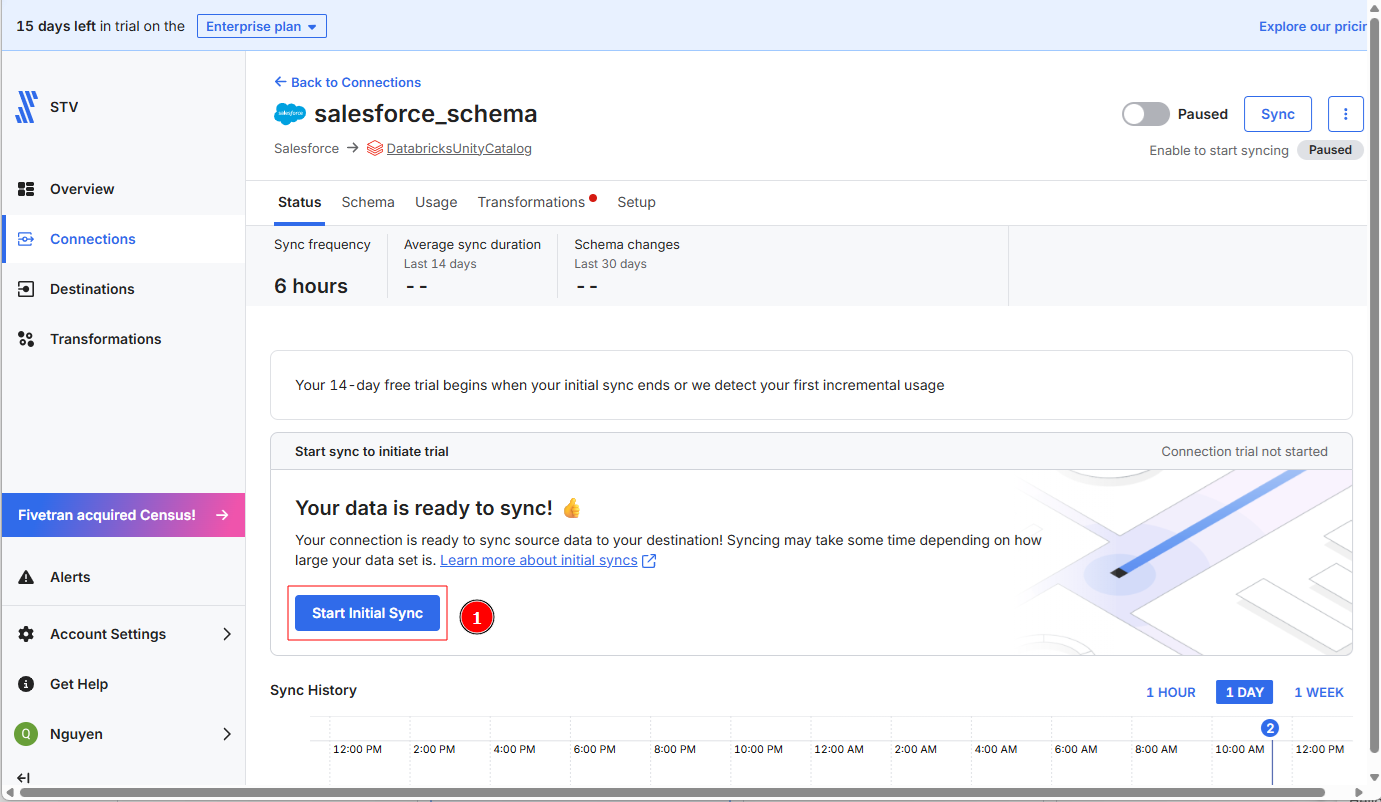The width and height of the screenshot is (1381, 802).
Task: Go Back to Connections link
Action: pos(347,82)
